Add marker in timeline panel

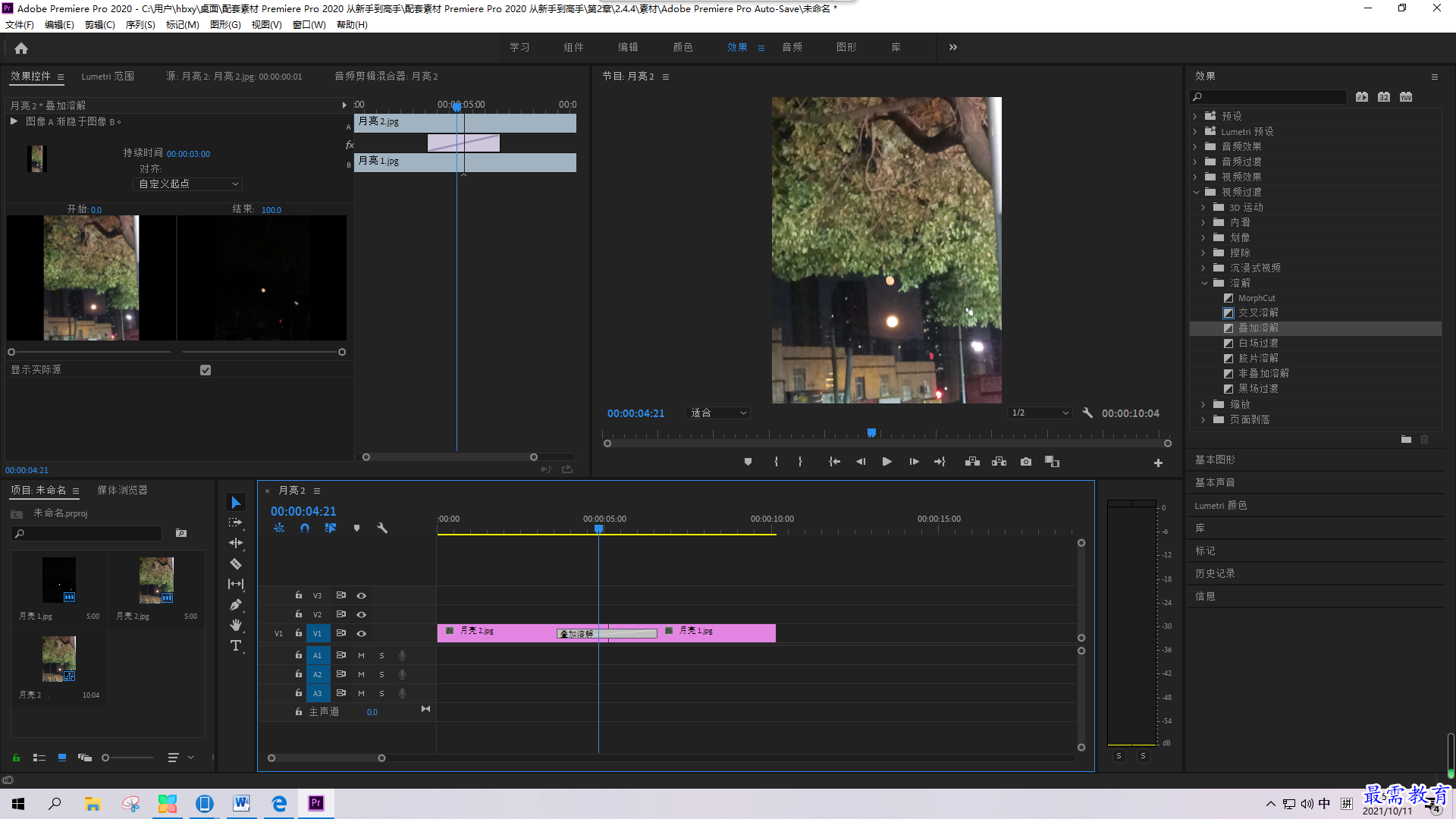pos(356,528)
